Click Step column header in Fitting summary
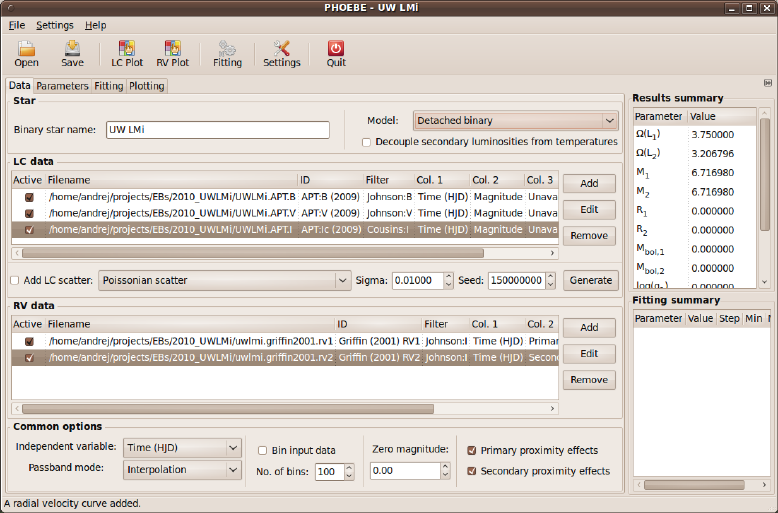The width and height of the screenshot is (778, 513). pos(729,319)
